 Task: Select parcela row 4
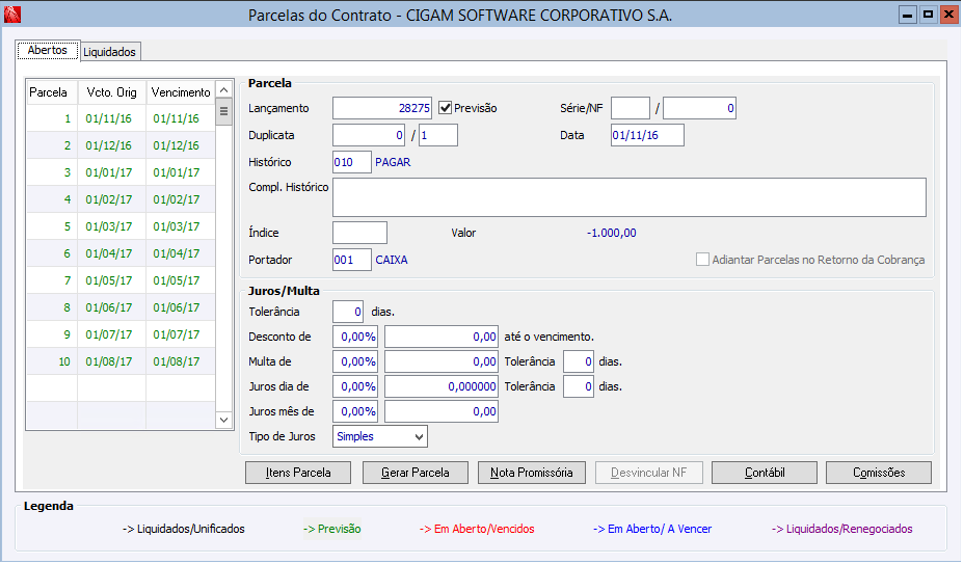point(121,199)
